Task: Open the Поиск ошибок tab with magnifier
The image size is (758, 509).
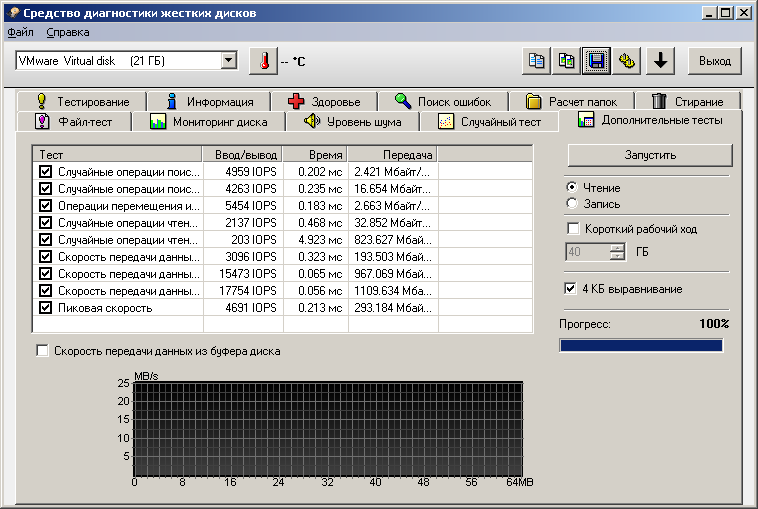Action: pyautogui.click(x=443, y=101)
